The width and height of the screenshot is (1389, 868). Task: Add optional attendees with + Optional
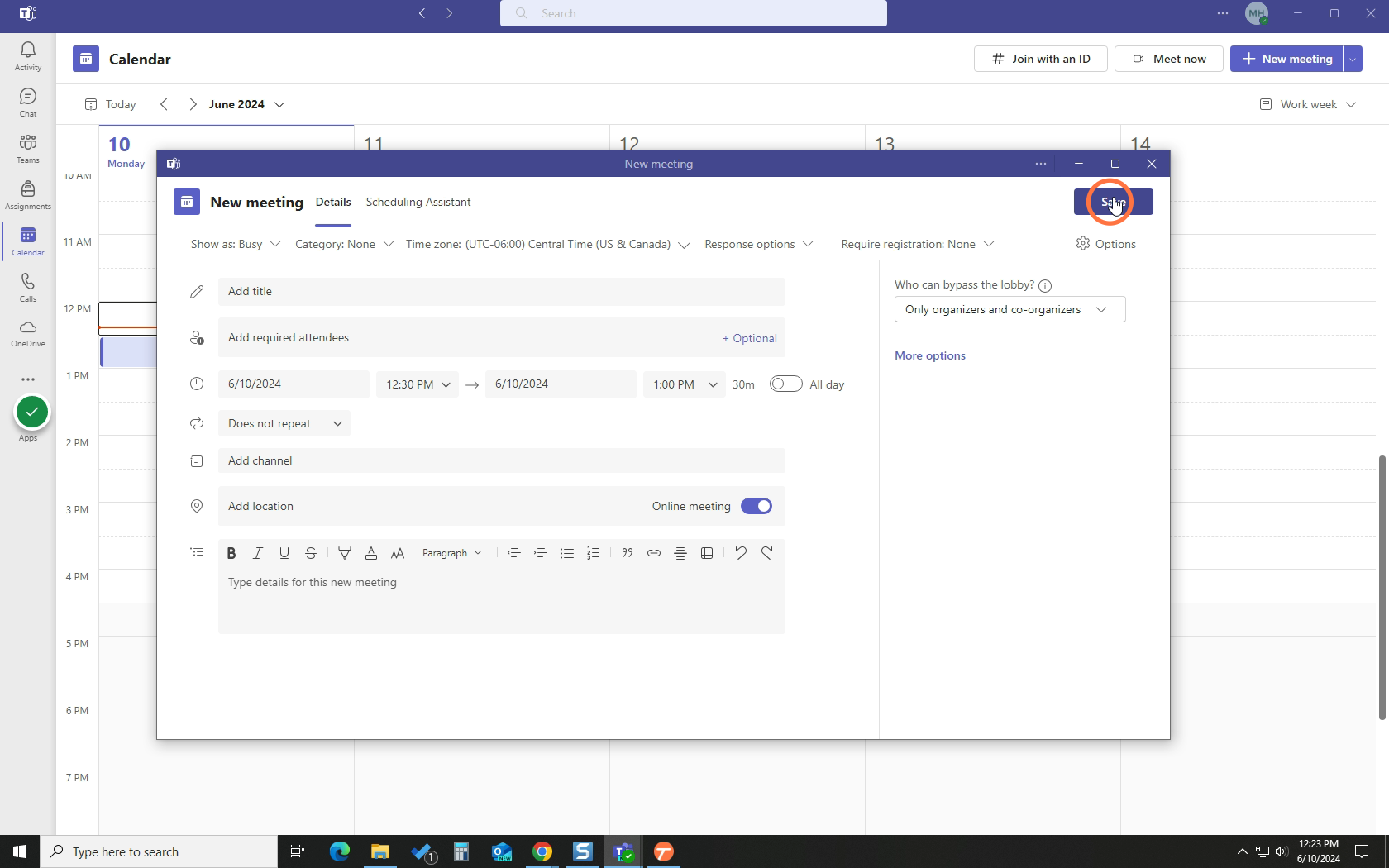749,338
